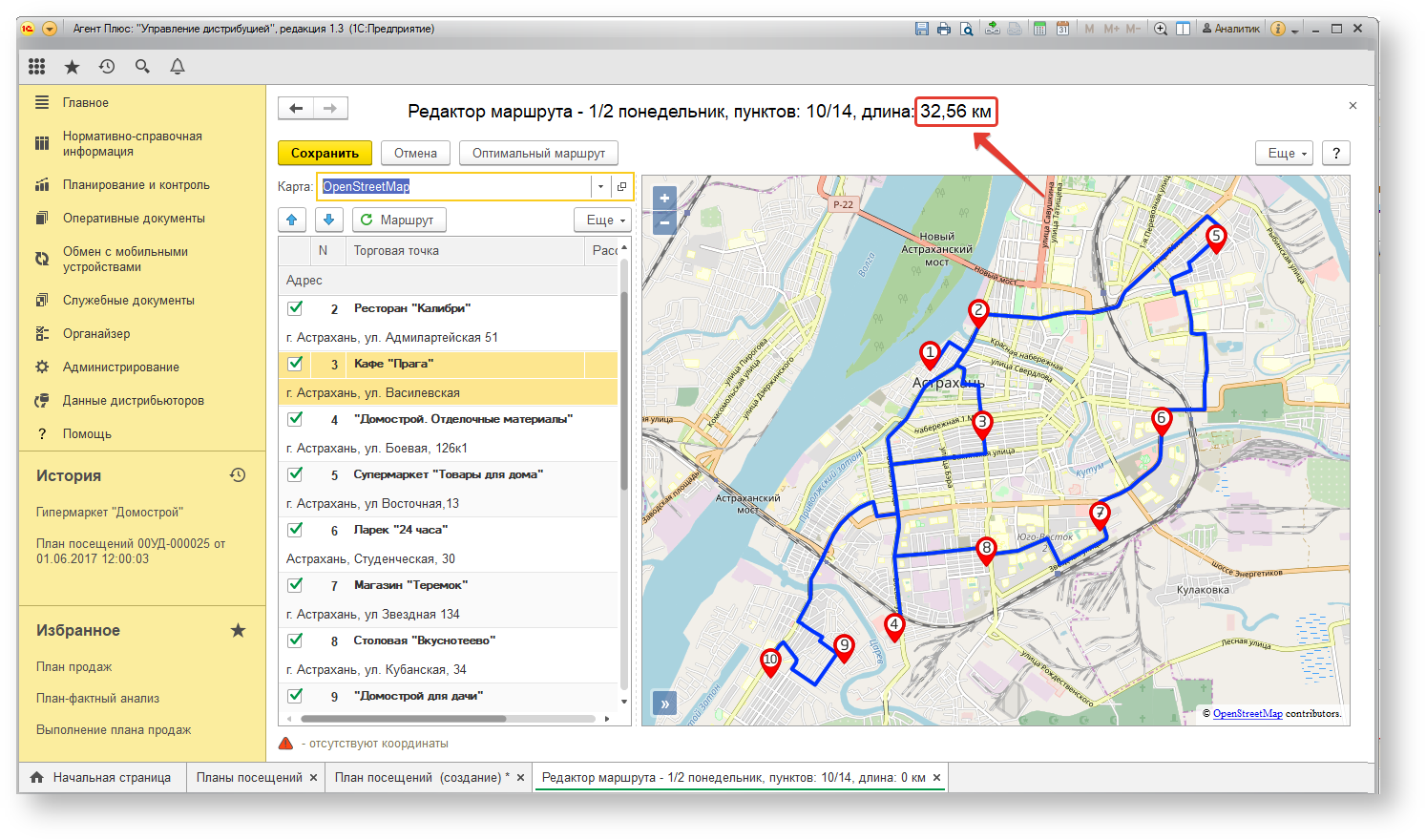The width and height of the screenshot is (1426, 840).
Task: Close the Редактор маршрута tab
Action: (937, 777)
